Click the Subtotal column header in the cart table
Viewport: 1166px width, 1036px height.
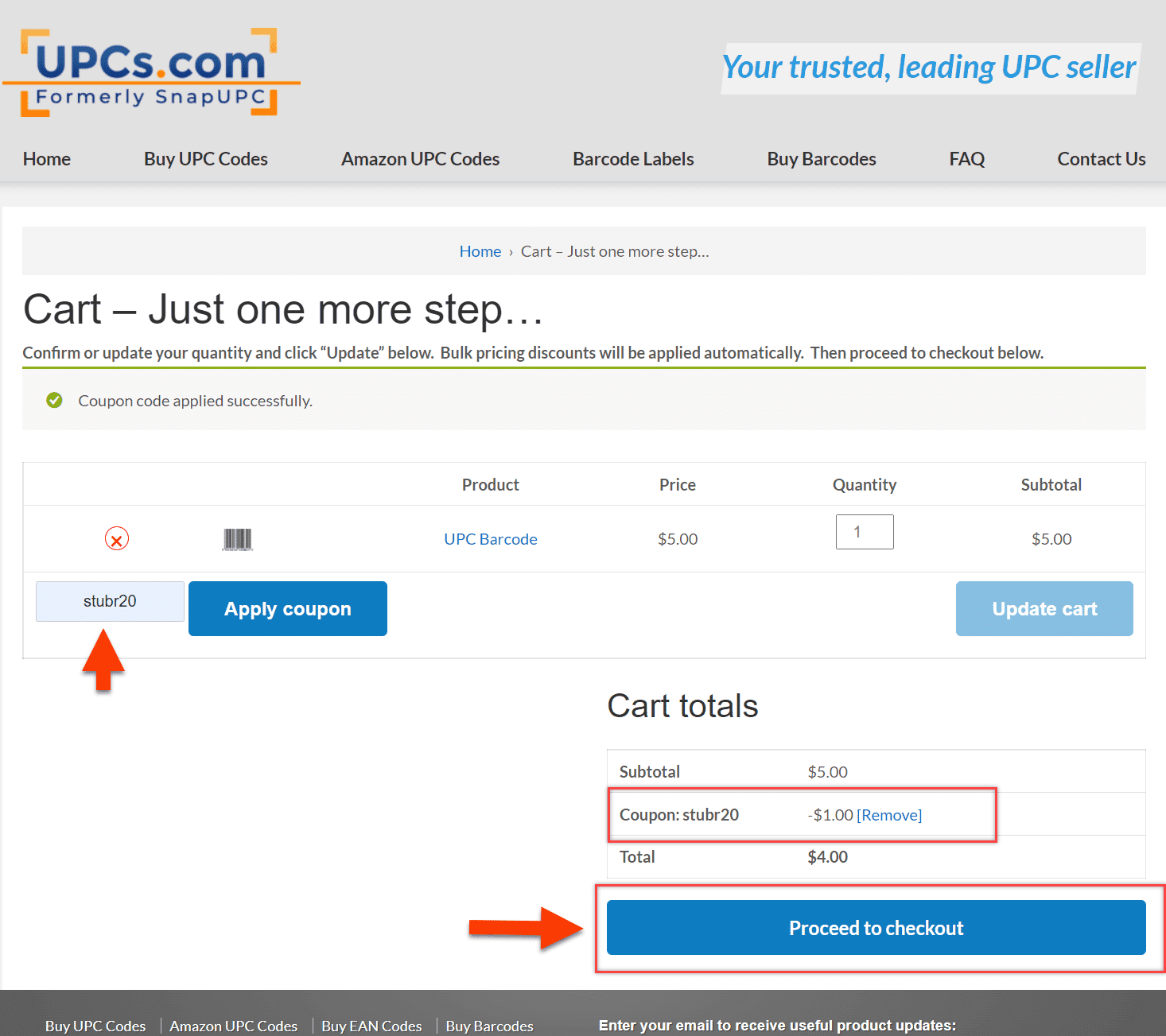(1051, 485)
